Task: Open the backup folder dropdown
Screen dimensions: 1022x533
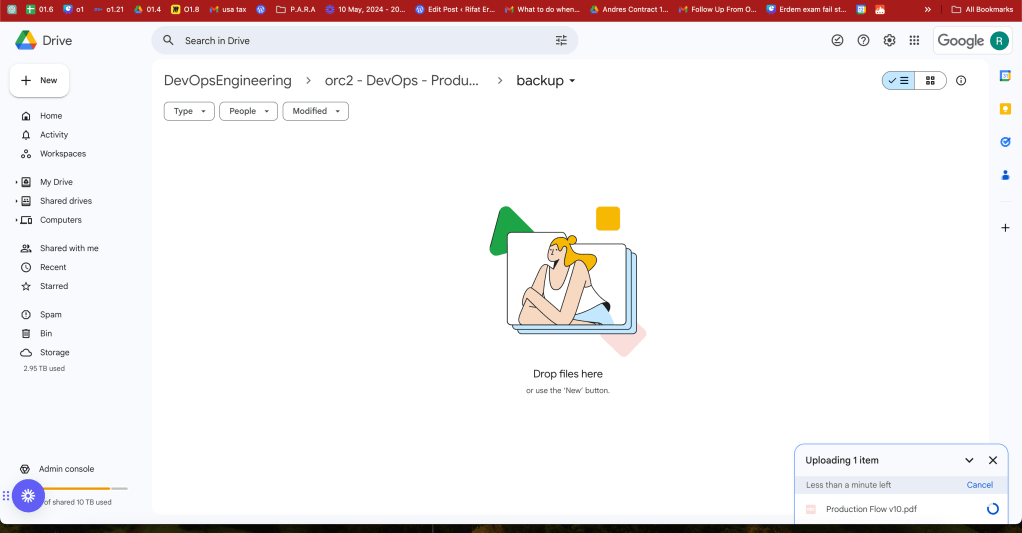Action: (546, 81)
